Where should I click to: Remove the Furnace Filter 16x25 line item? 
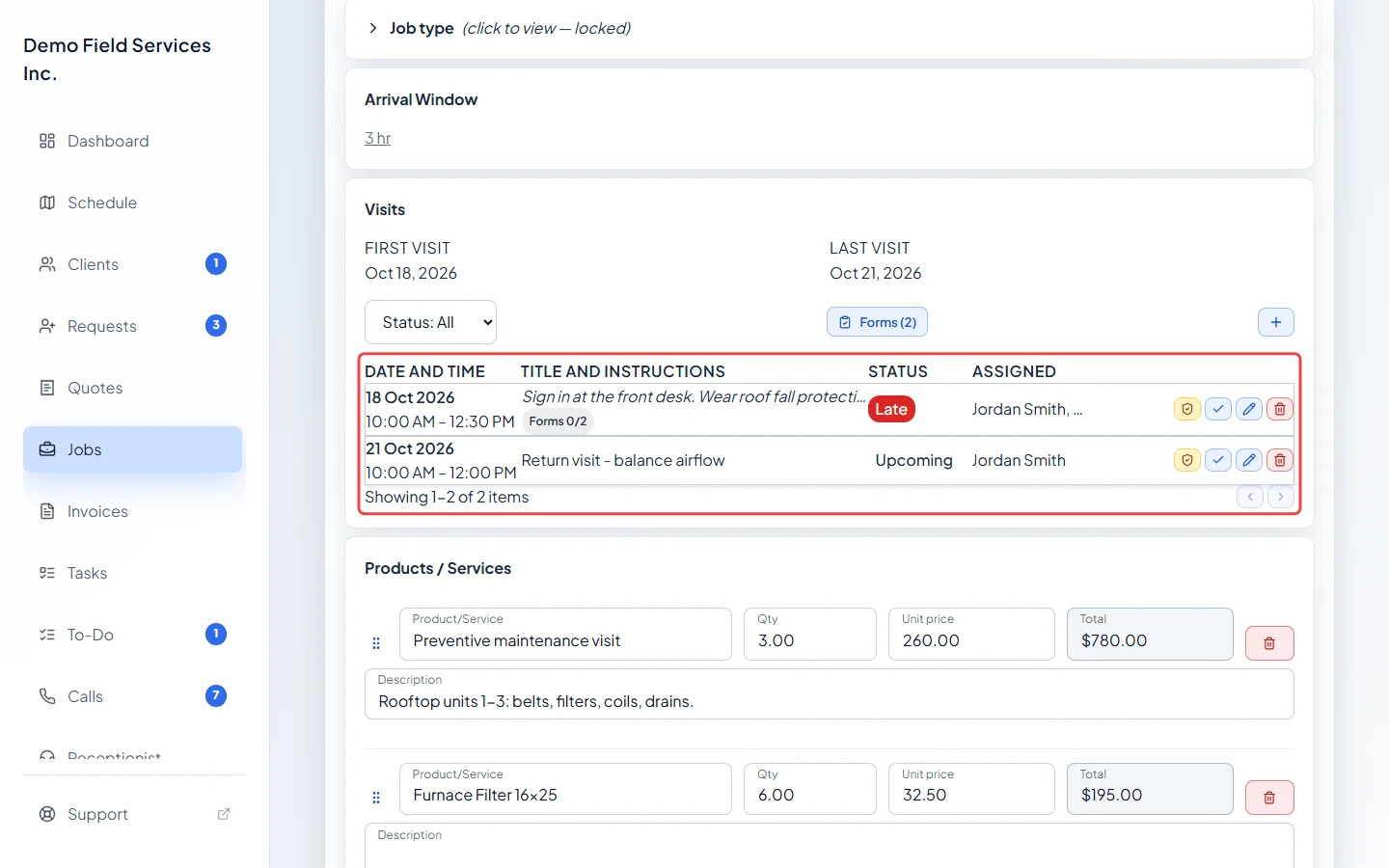[x=1269, y=798]
